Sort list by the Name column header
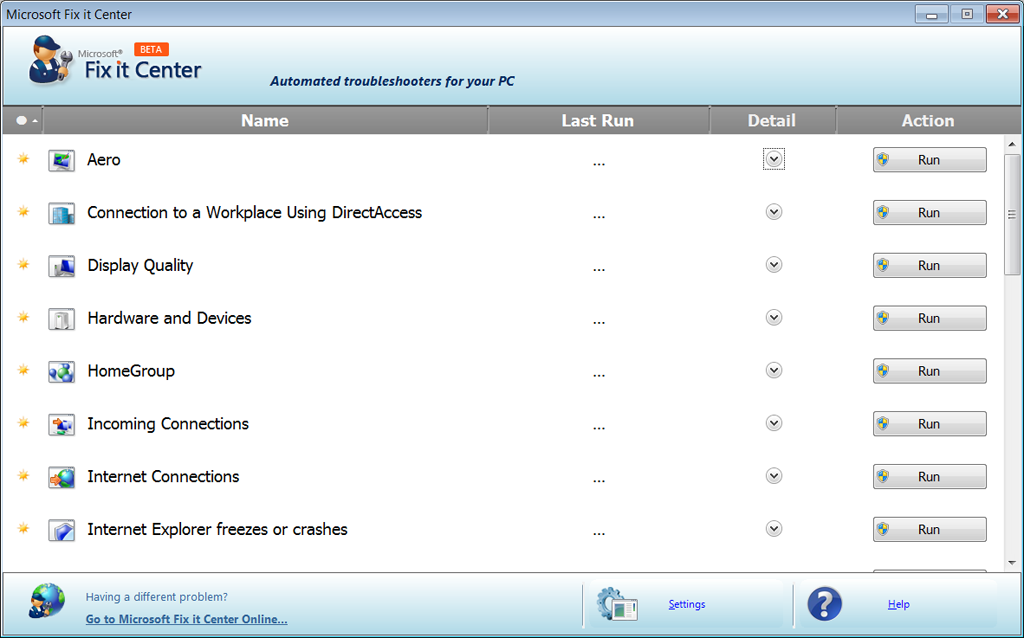1024x638 pixels. 265,120
